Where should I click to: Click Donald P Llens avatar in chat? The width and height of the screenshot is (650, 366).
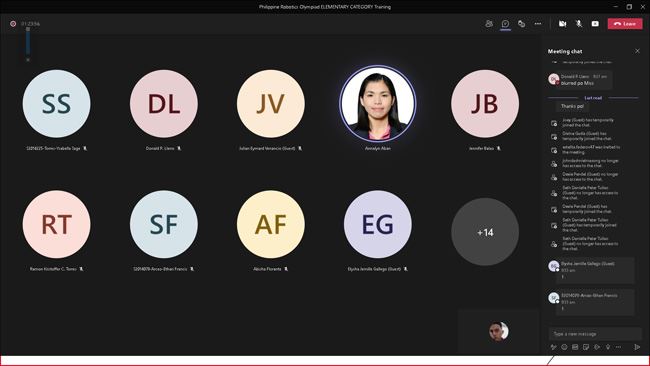pyautogui.click(x=553, y=79)
